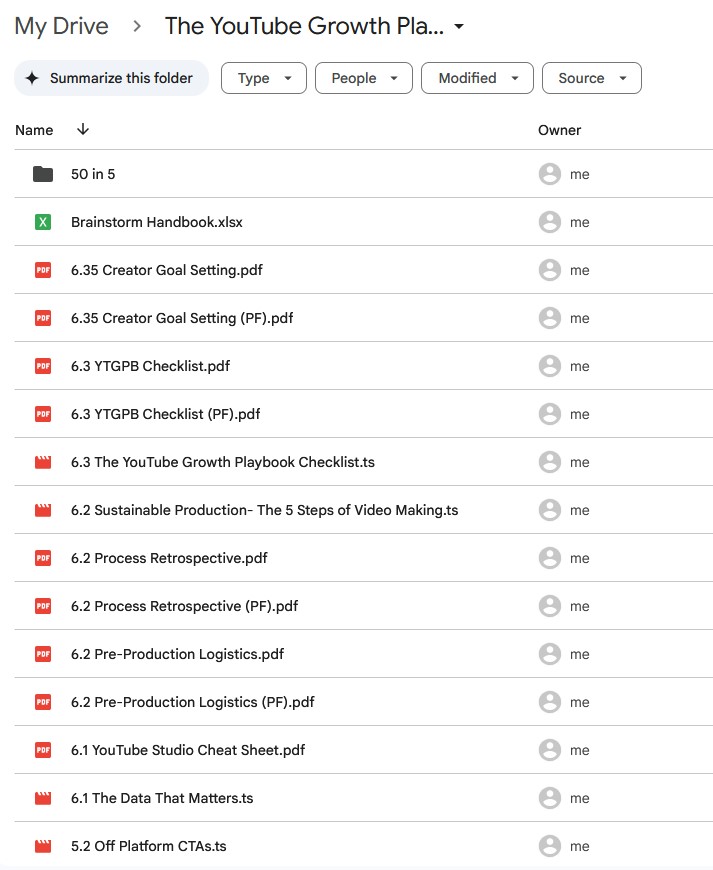713x870 pixels.
Task: Click the folder icon for 50 in 5
Action: (x=42, y=174)
